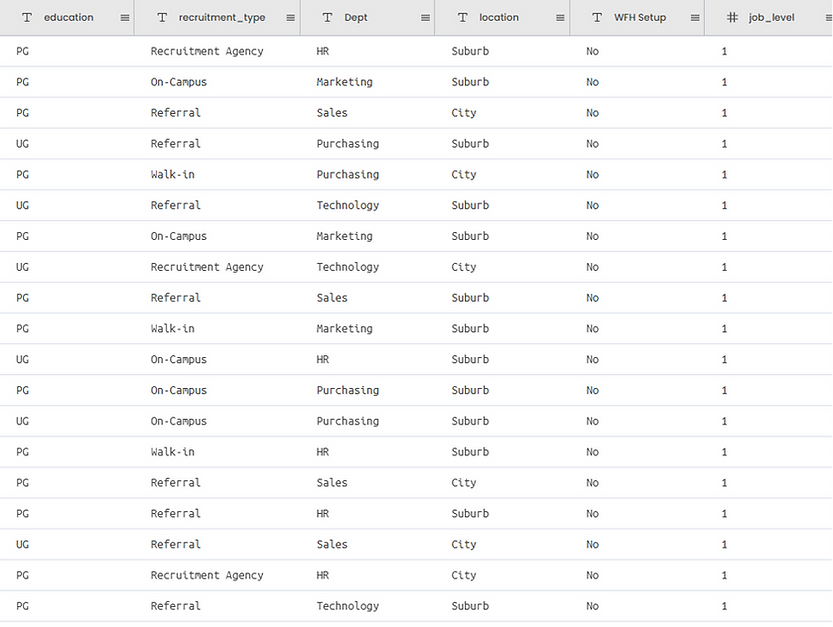The width and height of the screenshot is (833, 627).
Task: Select the education column header
Action: (x=68, y=18)
